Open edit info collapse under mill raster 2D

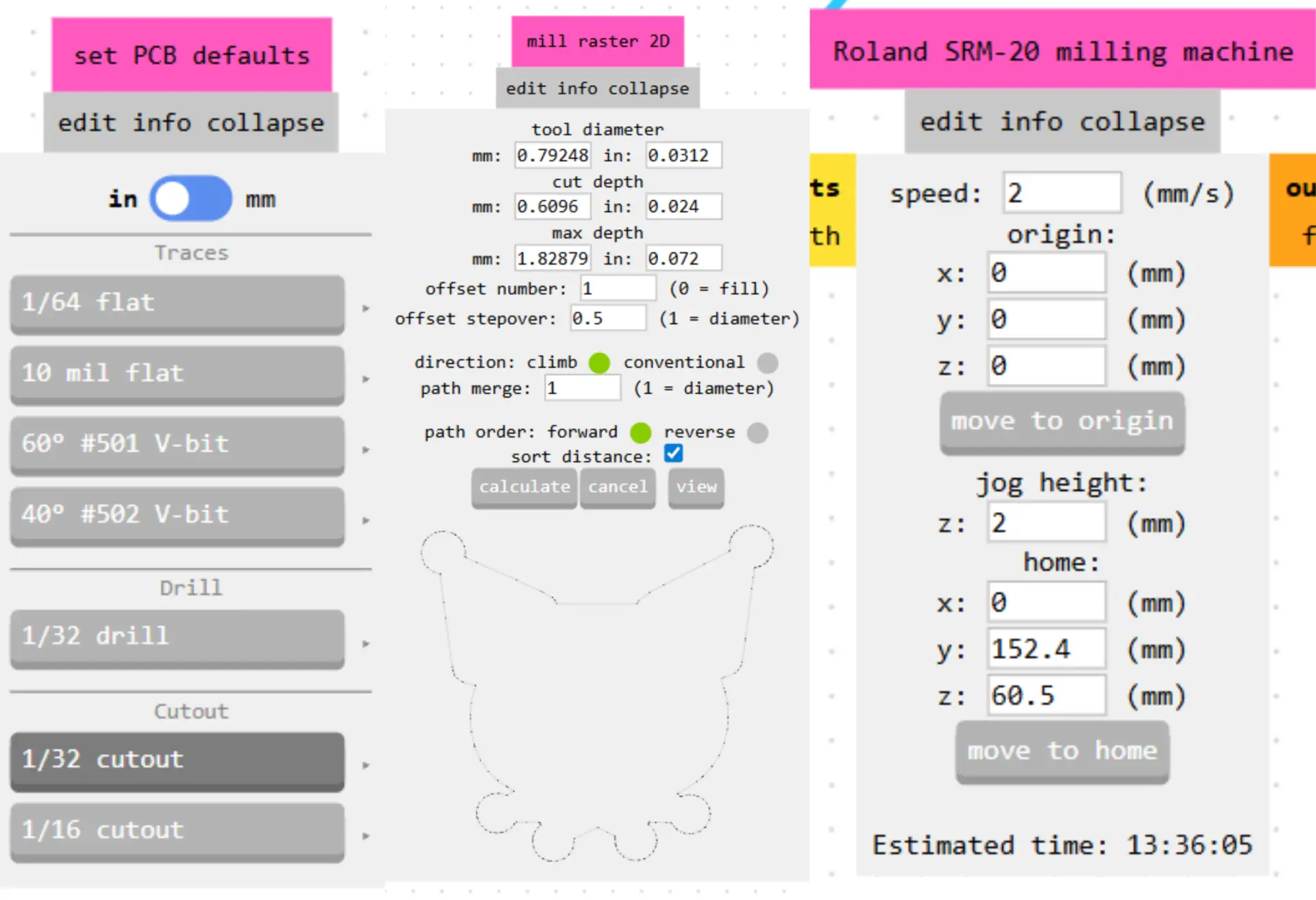tap(597, 88)
